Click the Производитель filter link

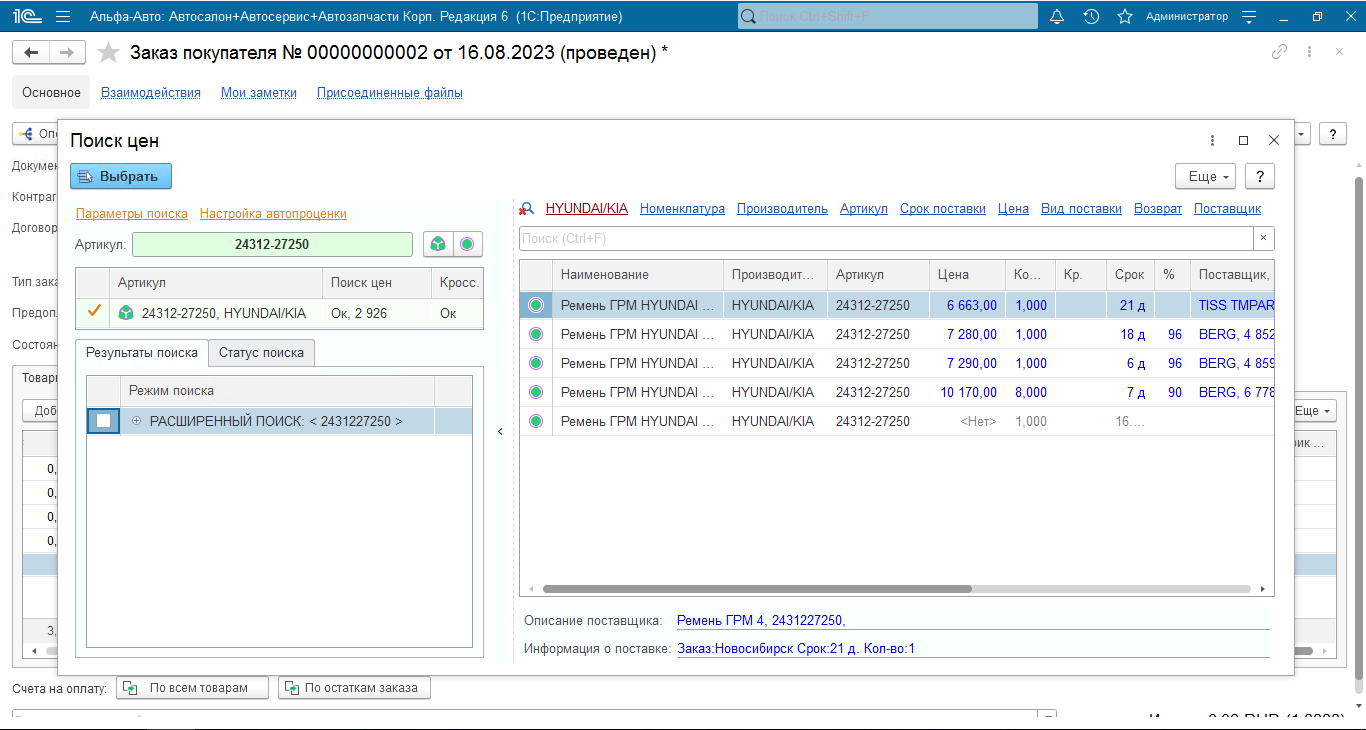click(x=782, y=208)
